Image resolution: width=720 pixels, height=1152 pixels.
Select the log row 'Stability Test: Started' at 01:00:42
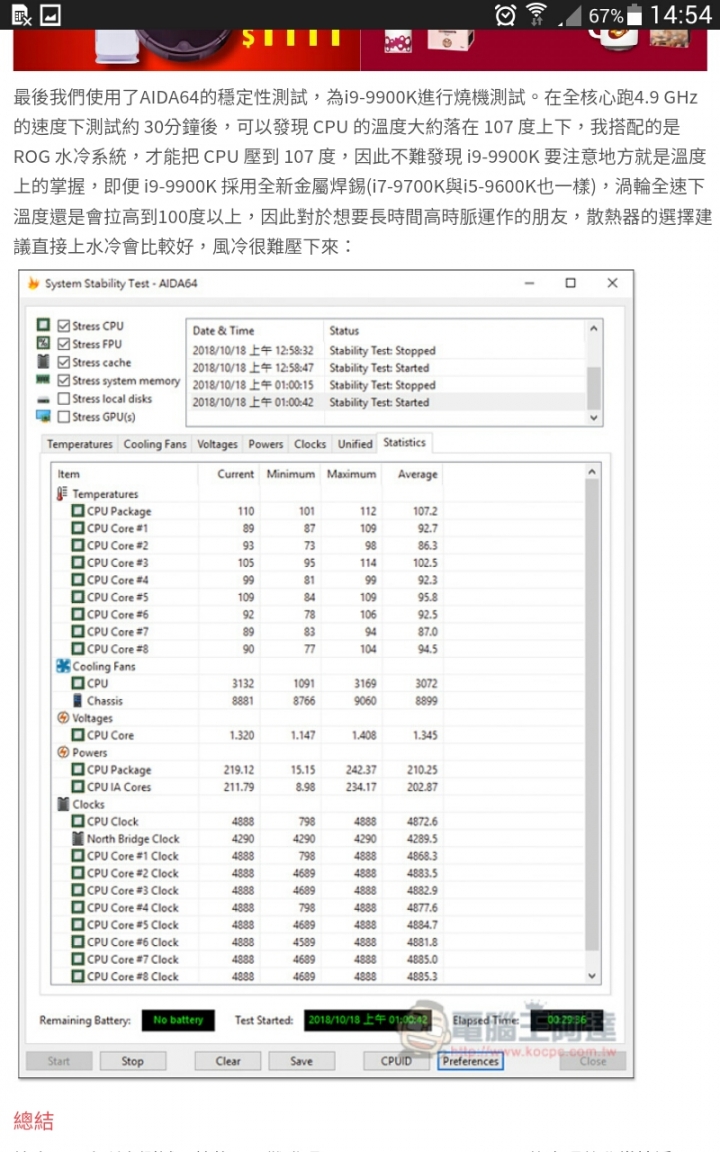[x=386, y=402]
